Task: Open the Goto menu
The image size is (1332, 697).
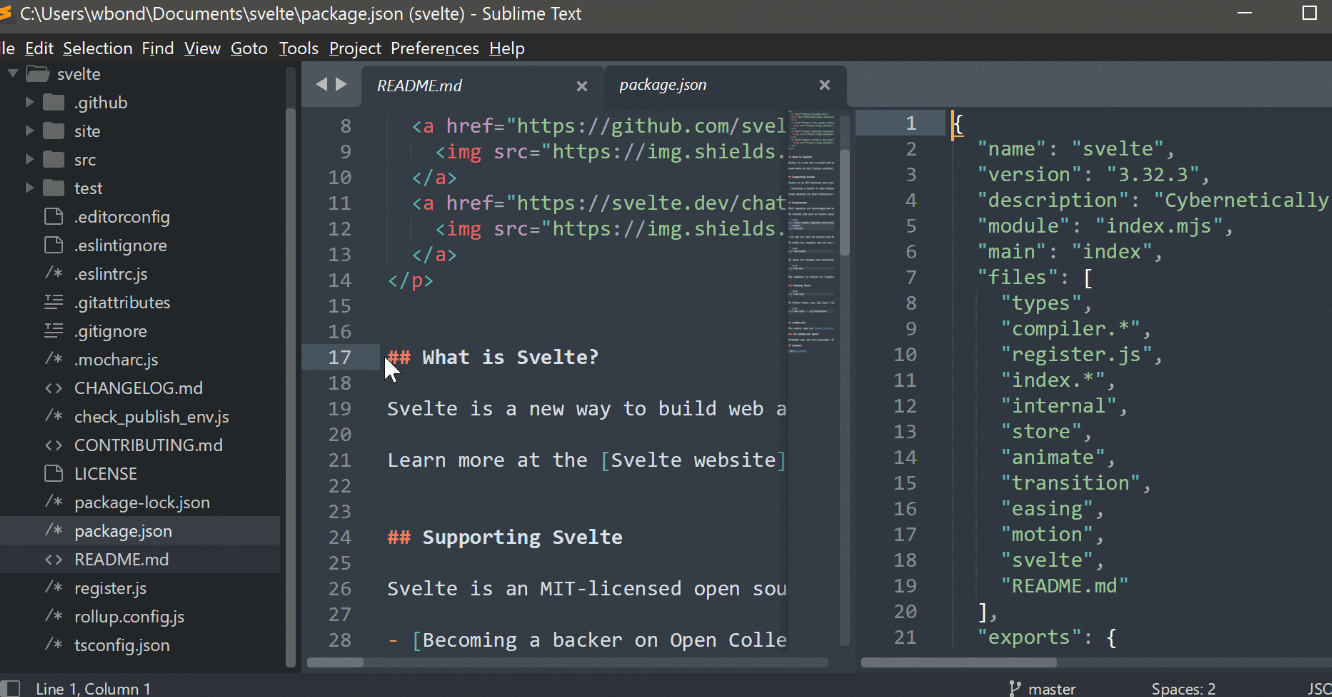Action: pyautogui.click(x=250, y=48)
